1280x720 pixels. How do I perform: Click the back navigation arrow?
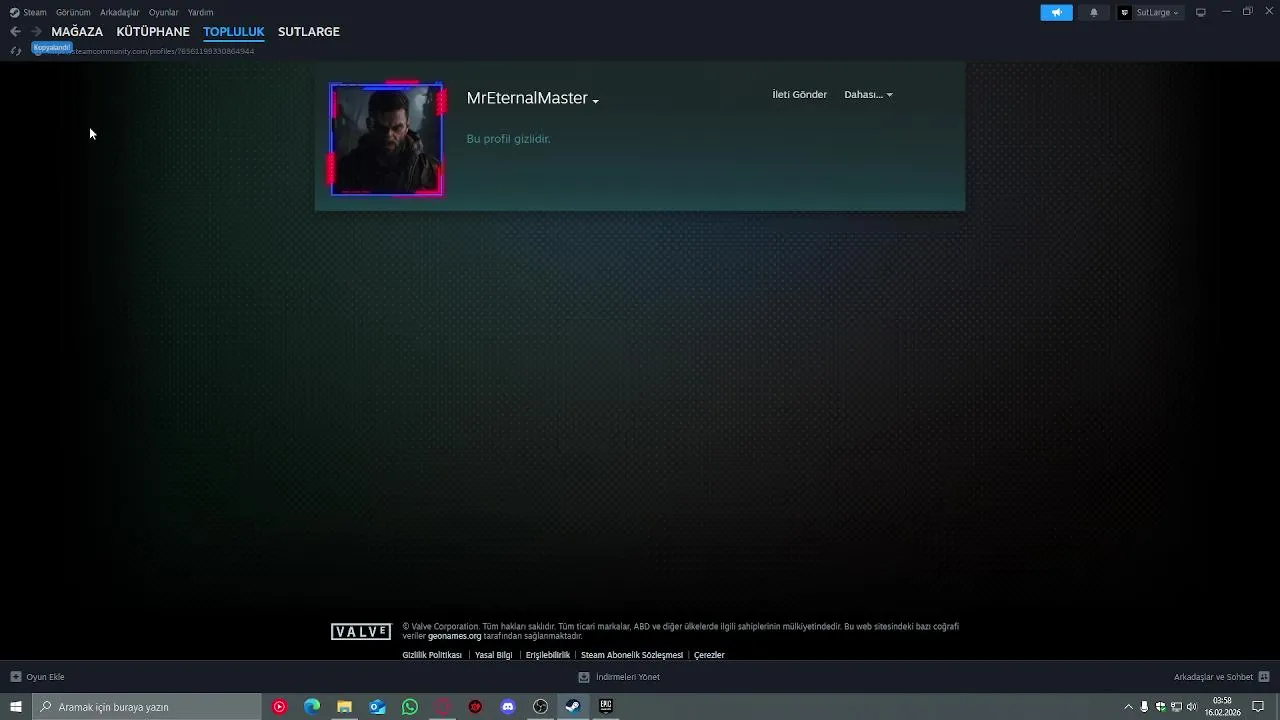coord(15,32)
